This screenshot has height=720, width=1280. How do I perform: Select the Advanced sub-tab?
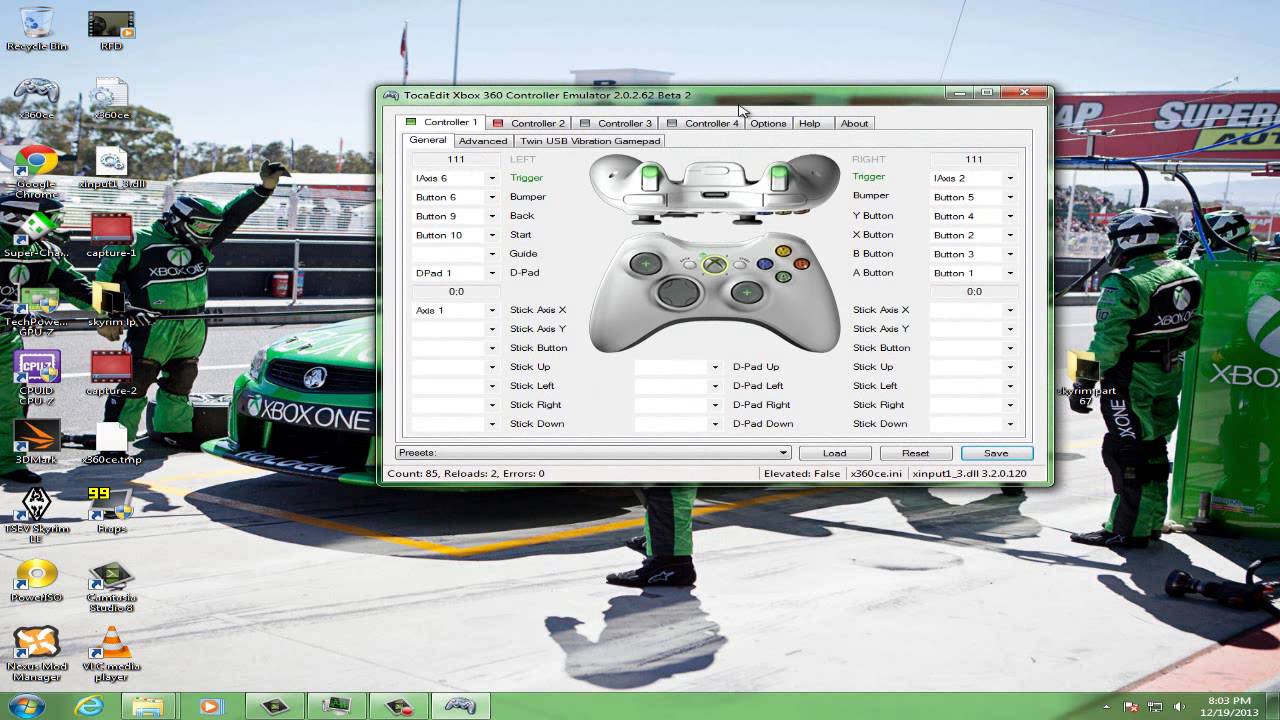483,141
